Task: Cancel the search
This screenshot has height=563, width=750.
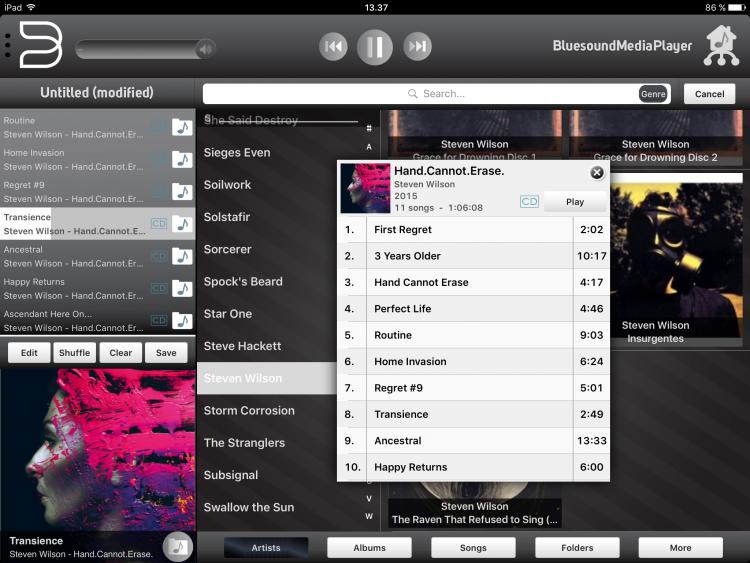Action: click(x=709, y=94)
